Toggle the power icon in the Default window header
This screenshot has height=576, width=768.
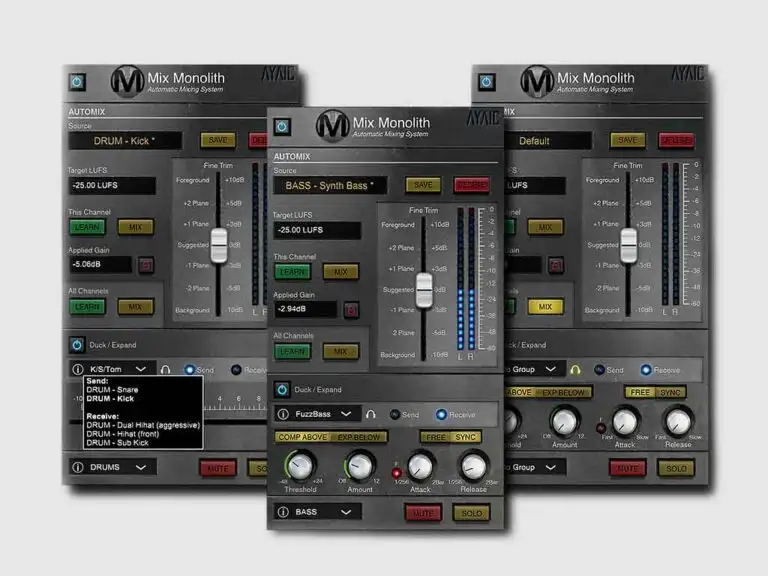coord(486,82)
